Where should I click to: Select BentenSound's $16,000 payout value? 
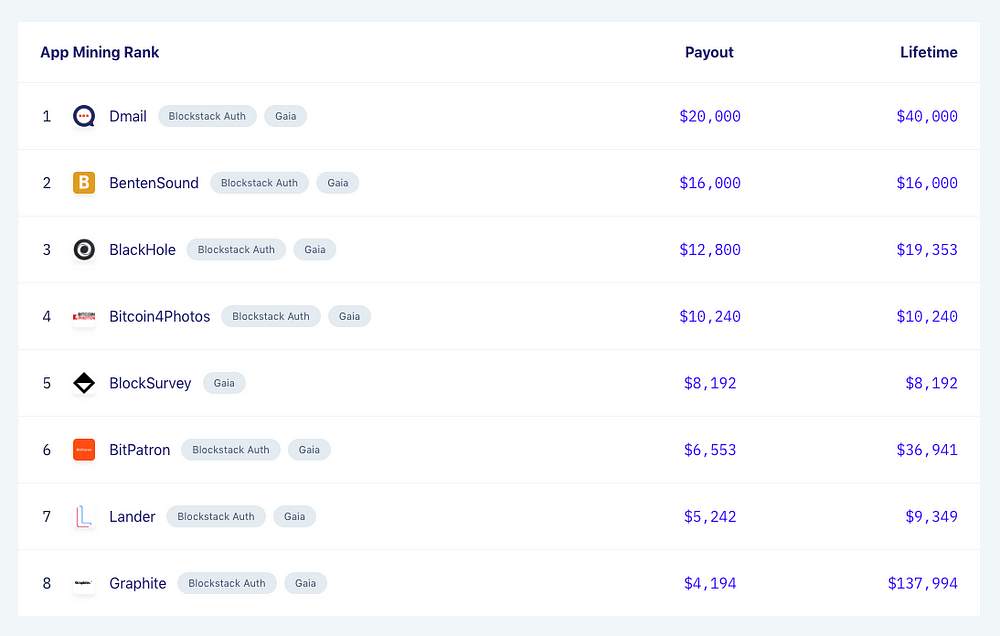coord(710,183)
